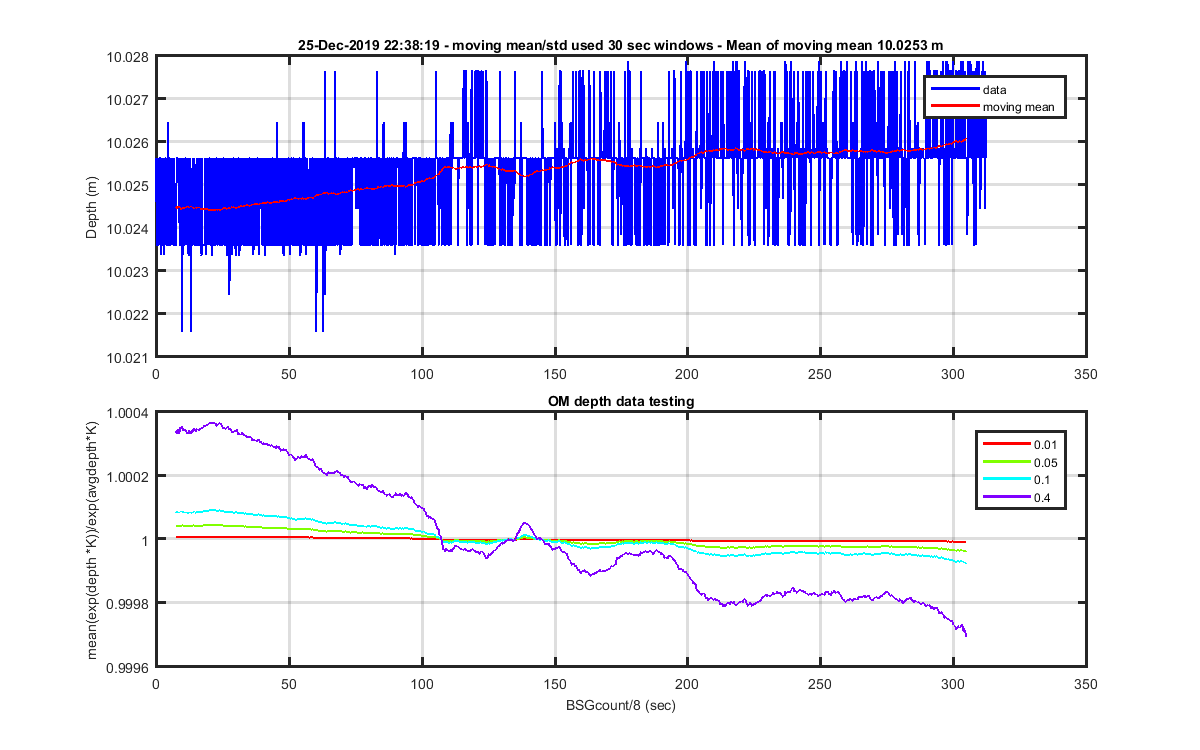Click the top plot title text
1200x750 pixels.
tap(620, 45)
